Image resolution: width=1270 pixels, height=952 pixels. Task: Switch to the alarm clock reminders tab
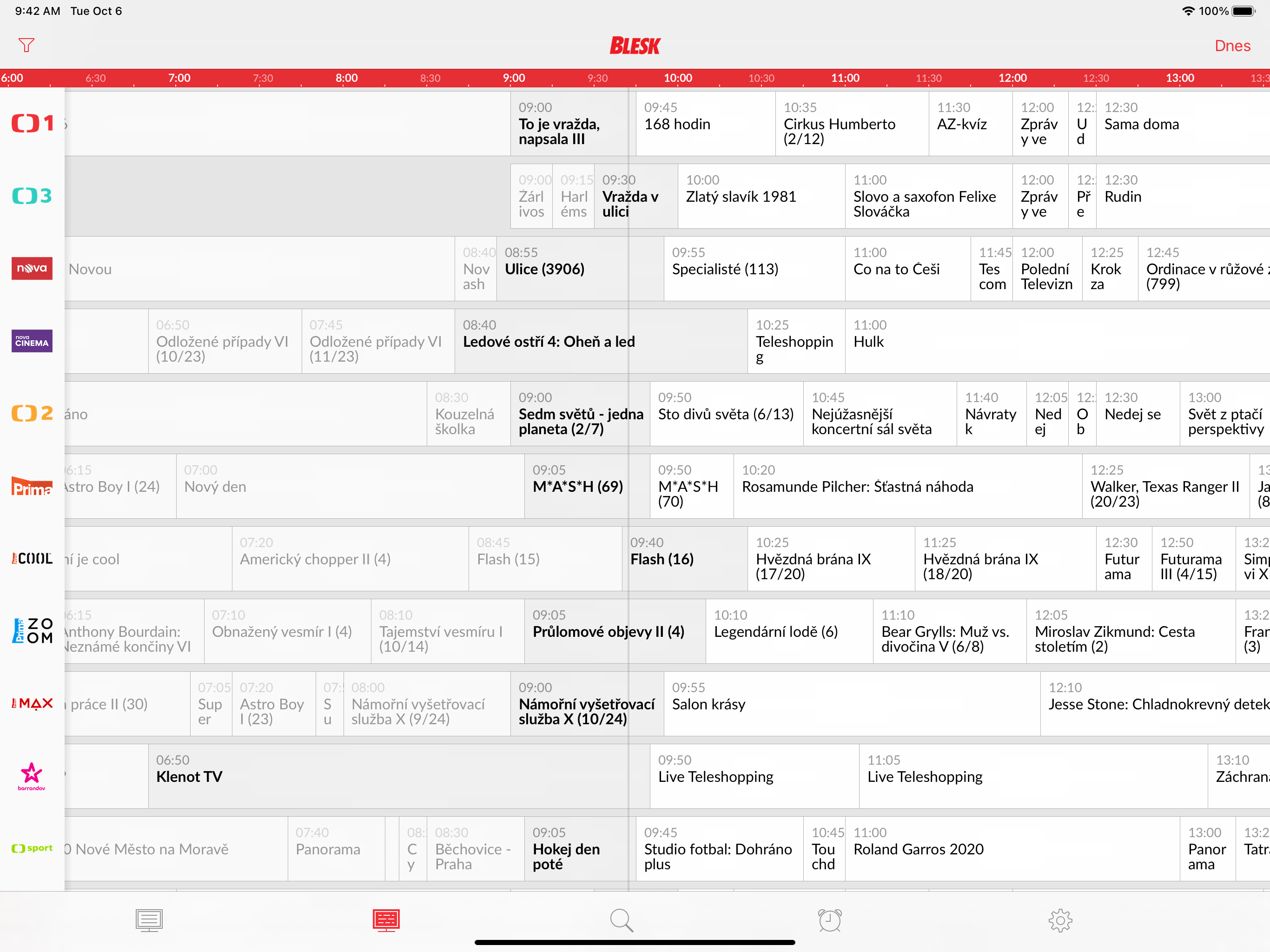pyautogui.click(x=830, y=920)
